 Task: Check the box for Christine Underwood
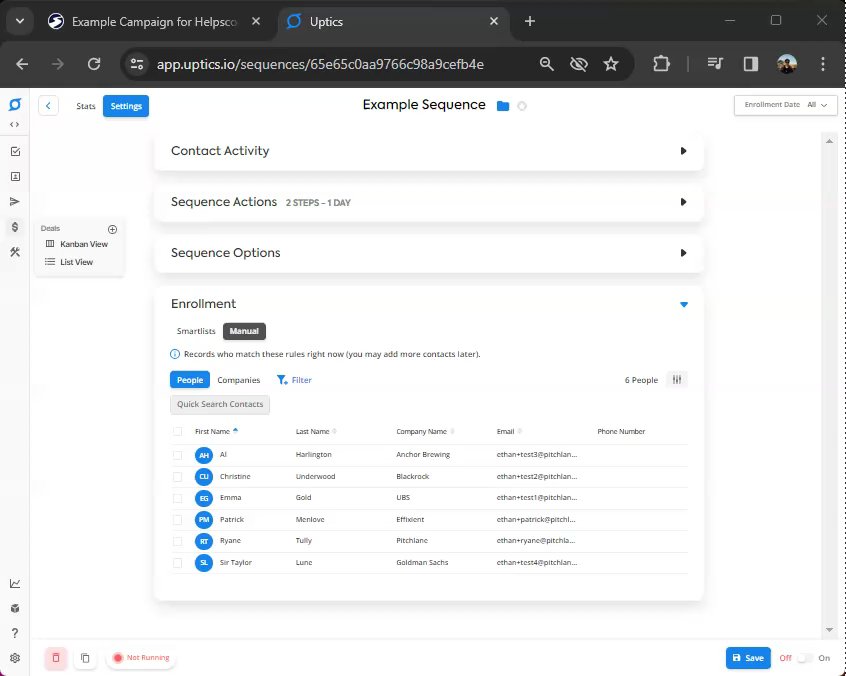coord(178,477)
